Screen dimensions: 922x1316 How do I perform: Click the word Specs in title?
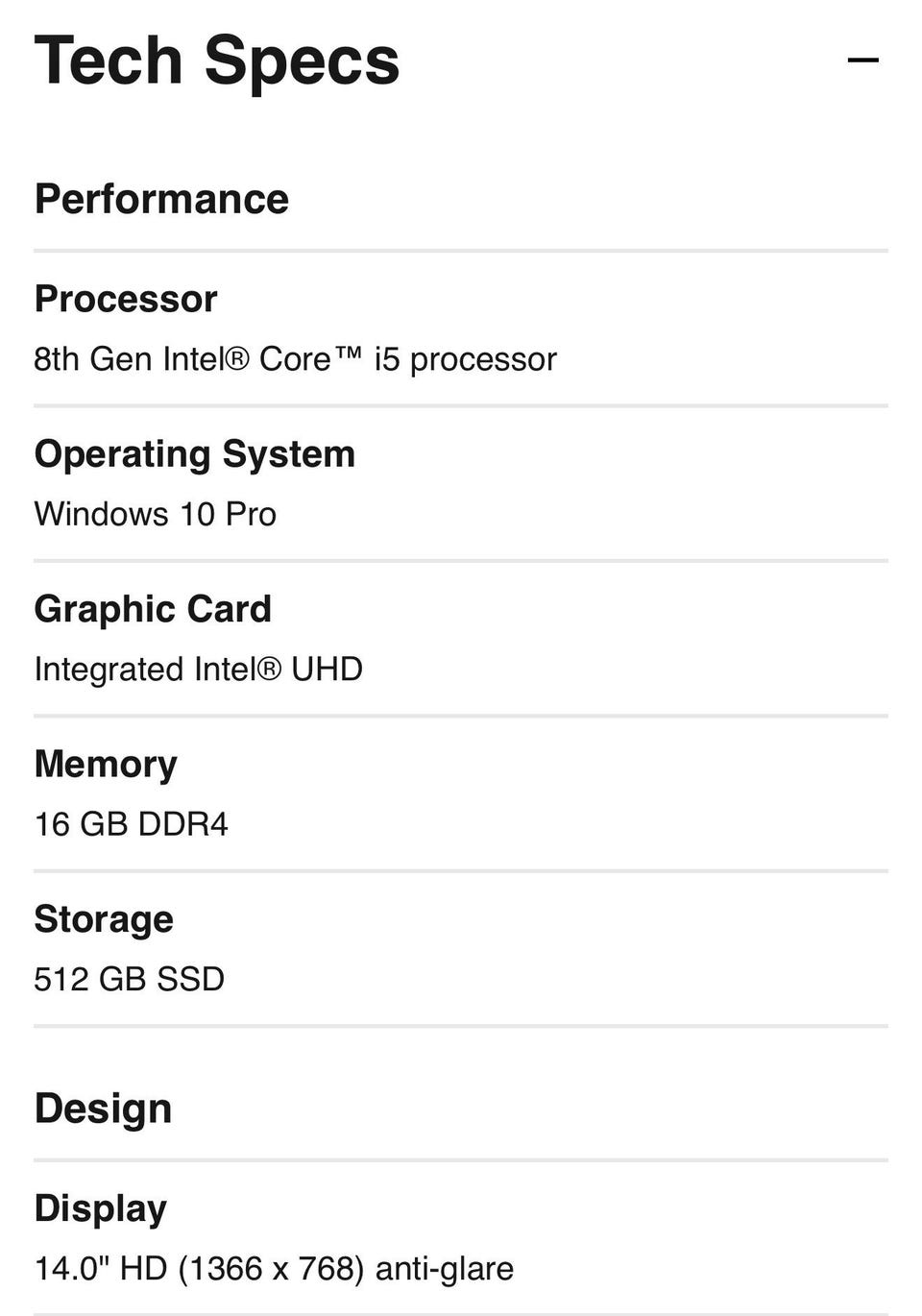pyautogui.click(x=302, y=61)
